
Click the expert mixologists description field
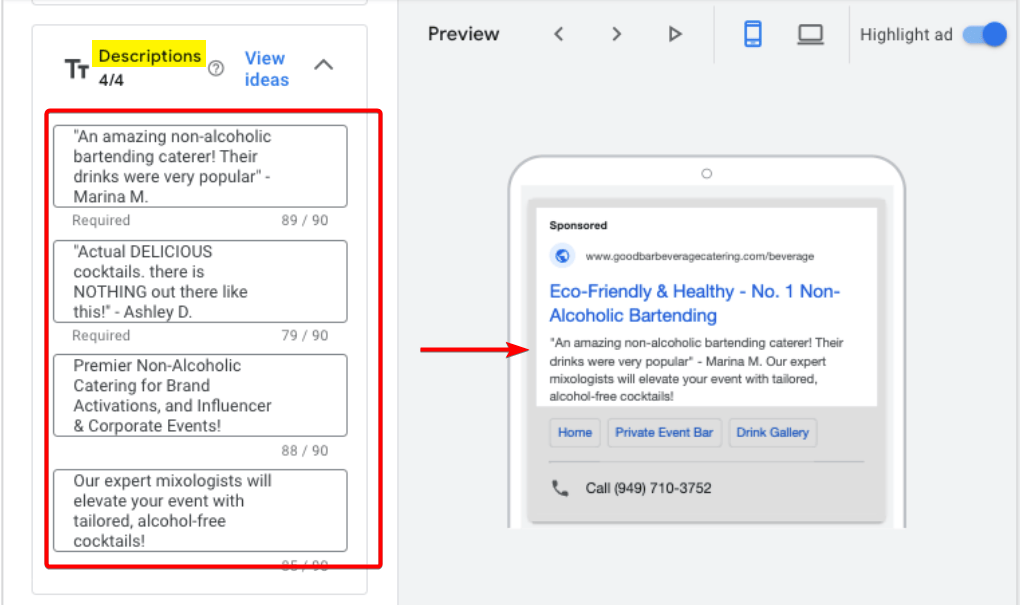coord(200,510)
